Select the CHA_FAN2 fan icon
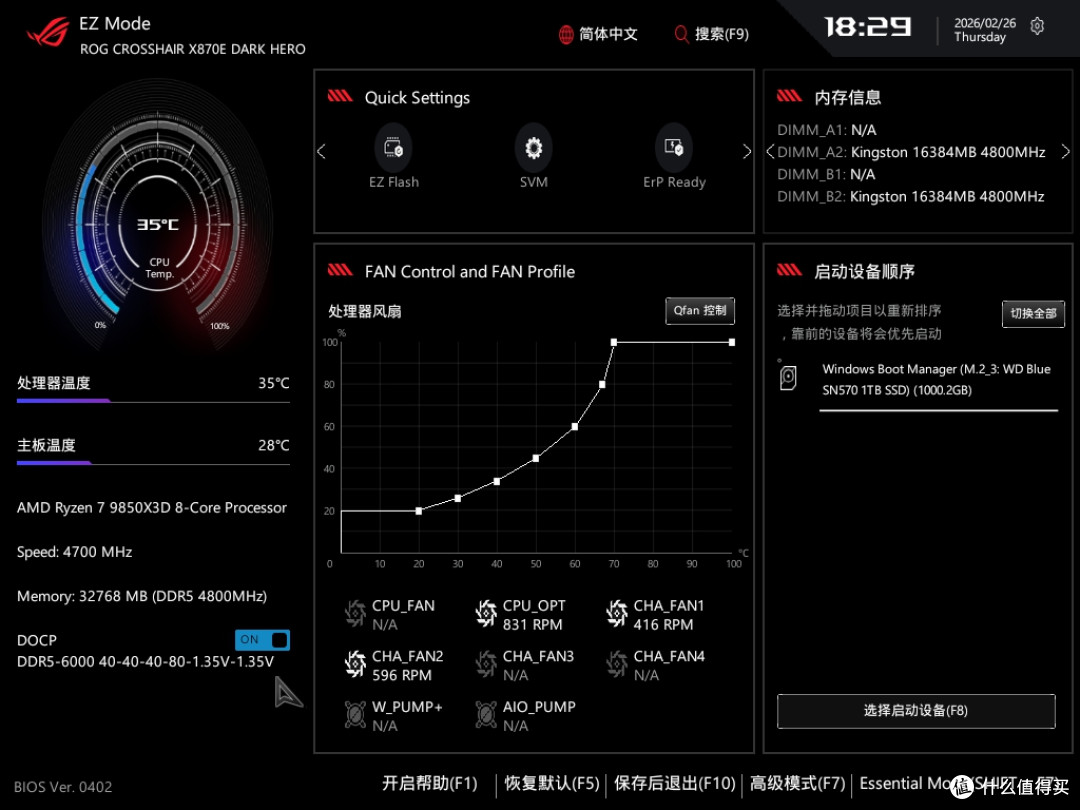Screen dimensions: 1080x810 pyautogui.click(x=355, y=664)
